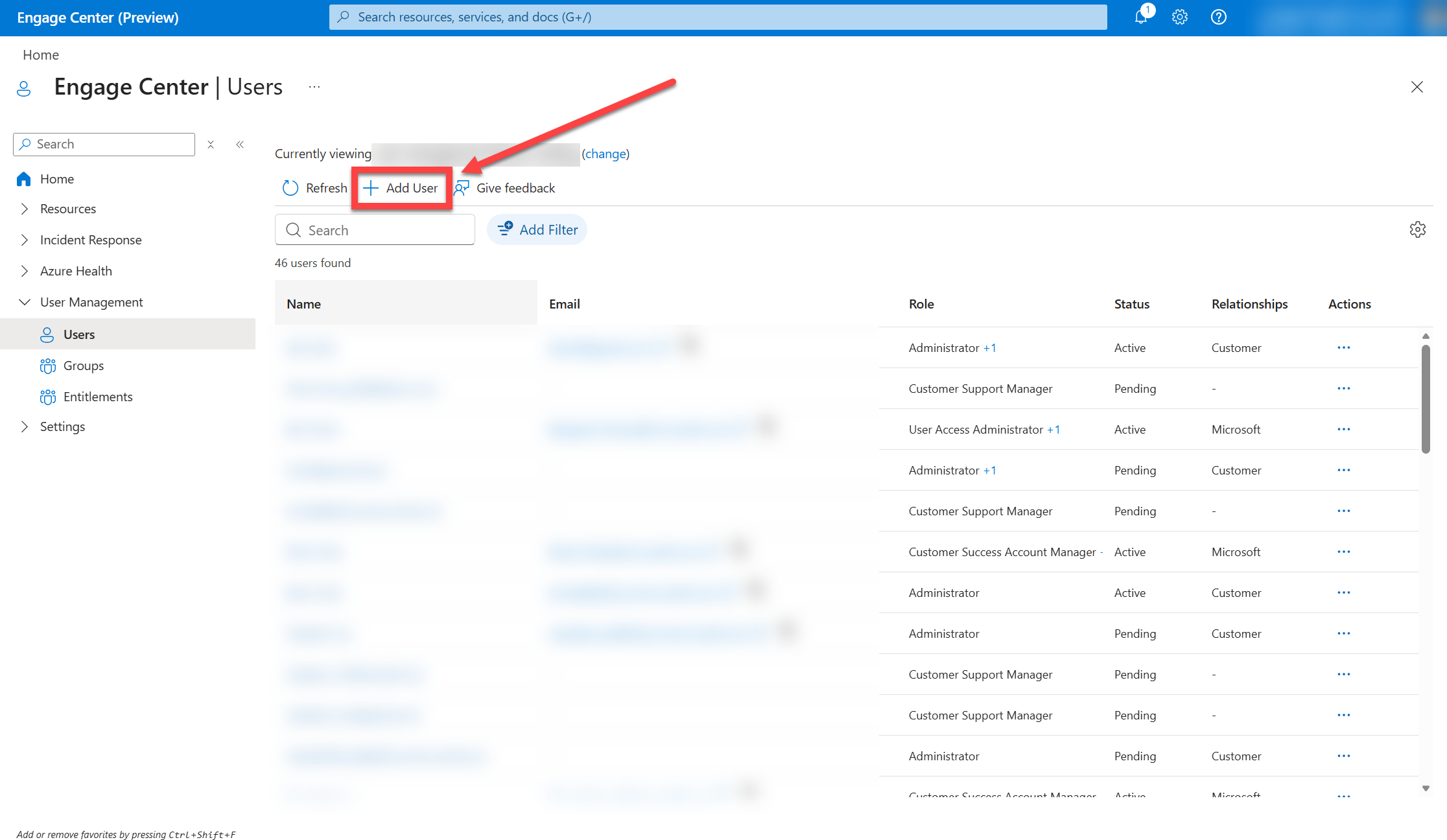Screen dimensions: 1447x840
Task: Click the vertical scrollbar thumb of users table
Action: pos(1426,399)
